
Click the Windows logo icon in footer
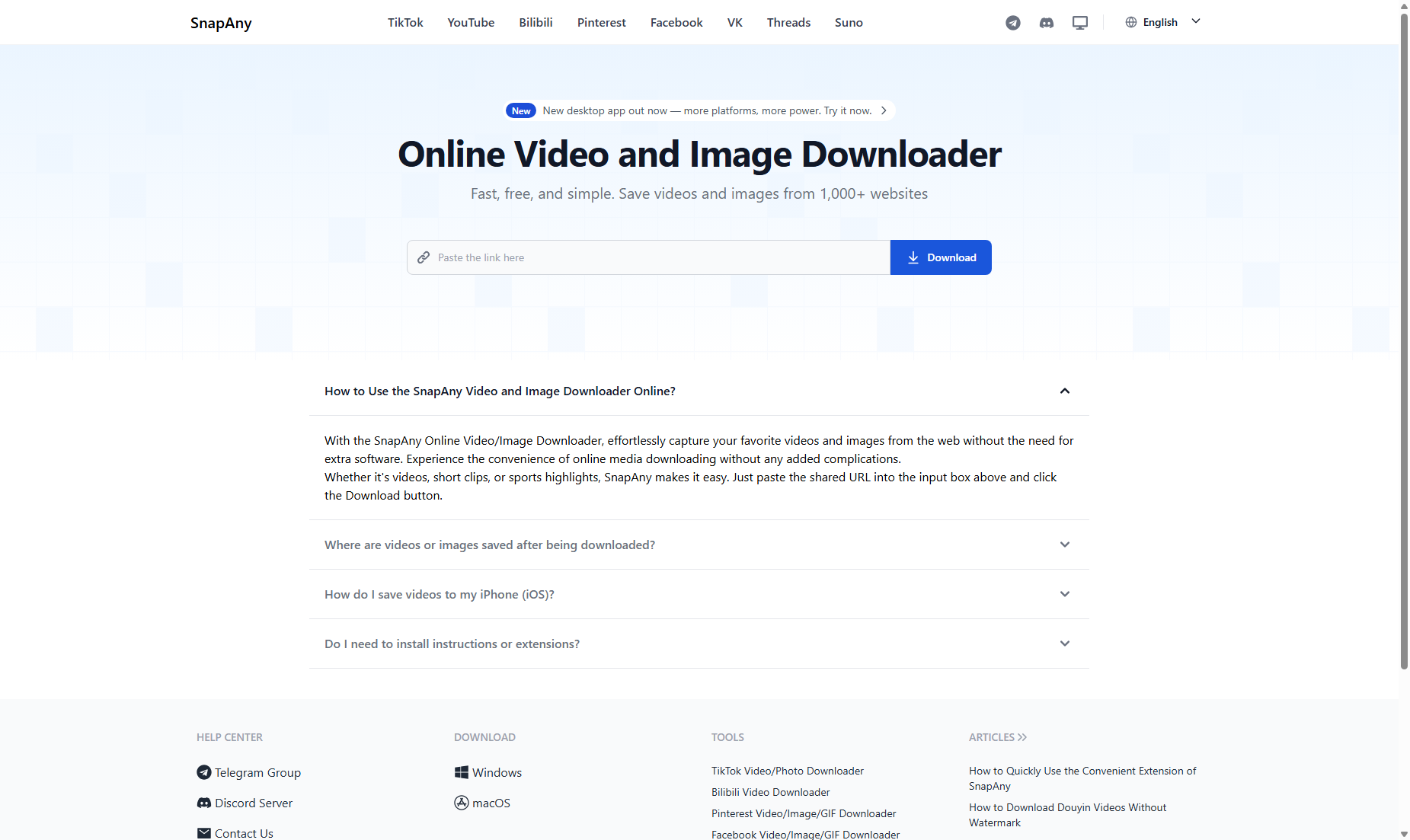point(461,772)
